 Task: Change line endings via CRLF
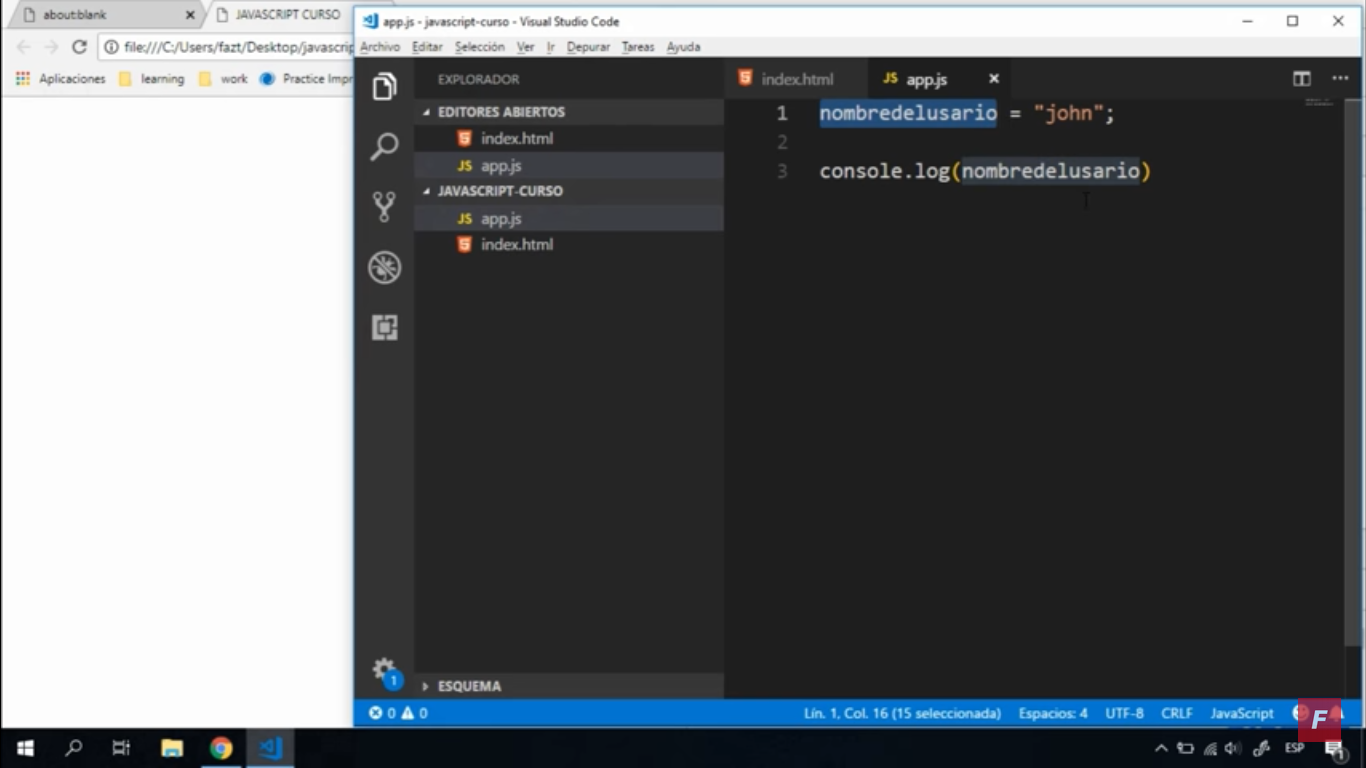pos(1177,713)
